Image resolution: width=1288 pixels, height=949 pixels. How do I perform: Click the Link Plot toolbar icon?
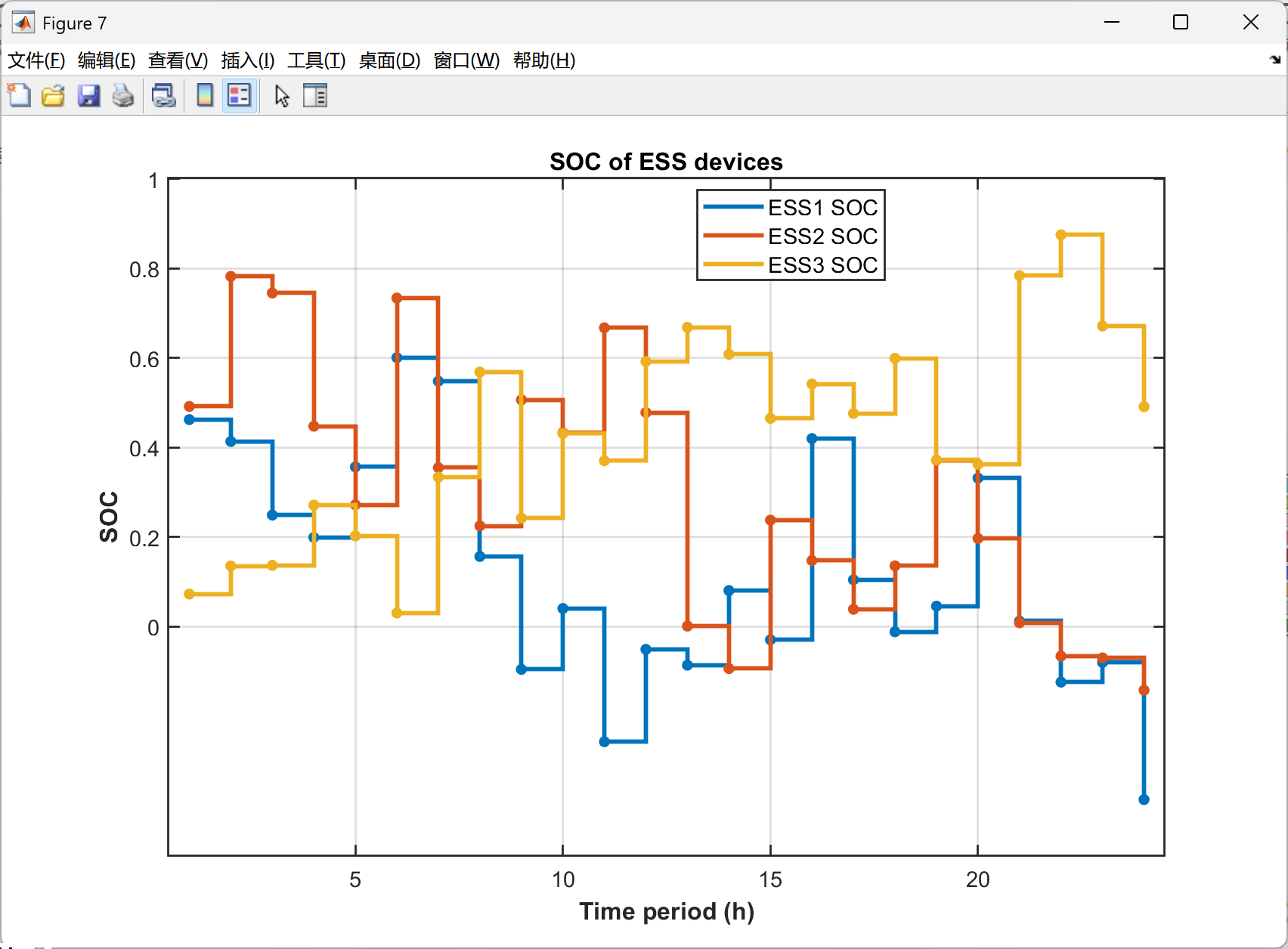tap(163, 96)
